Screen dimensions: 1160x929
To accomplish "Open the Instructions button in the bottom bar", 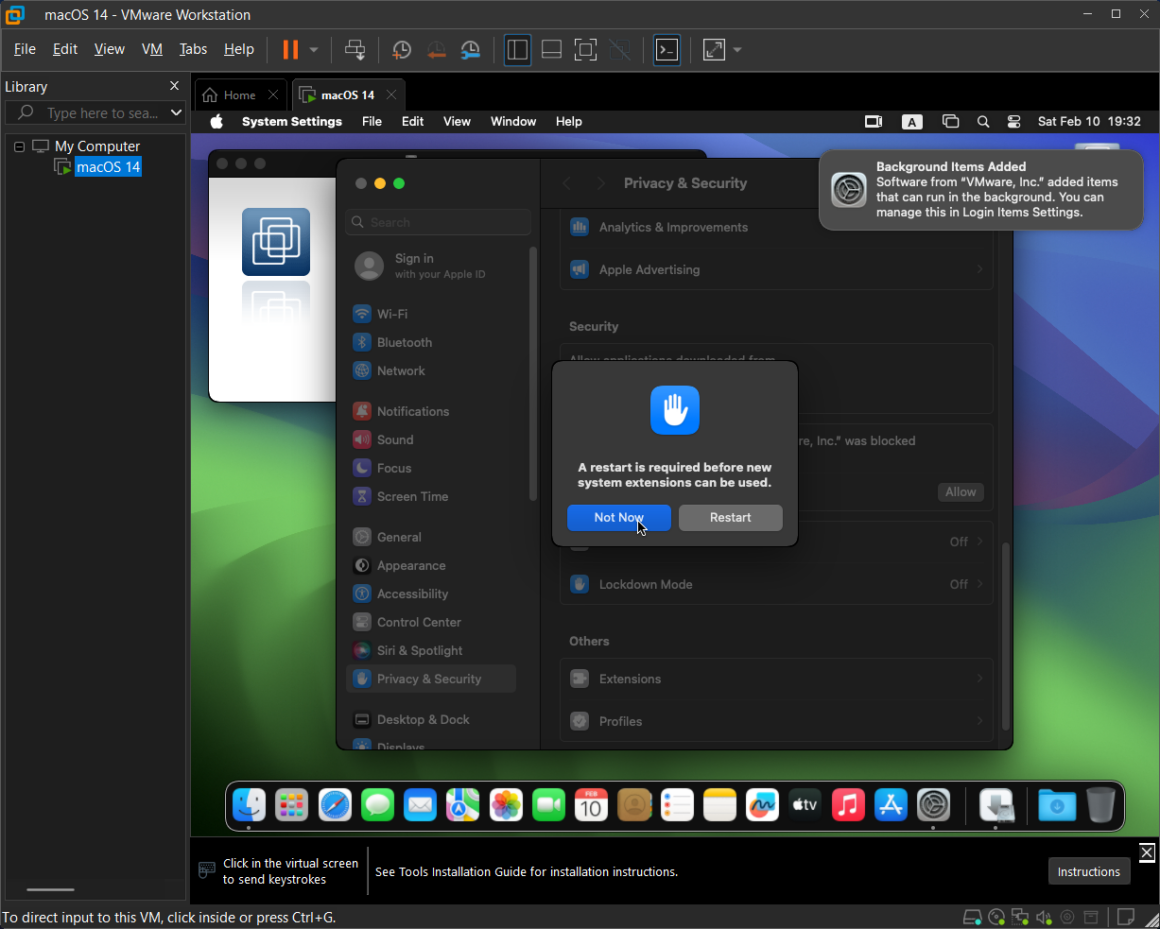I will pos(1088,871).
